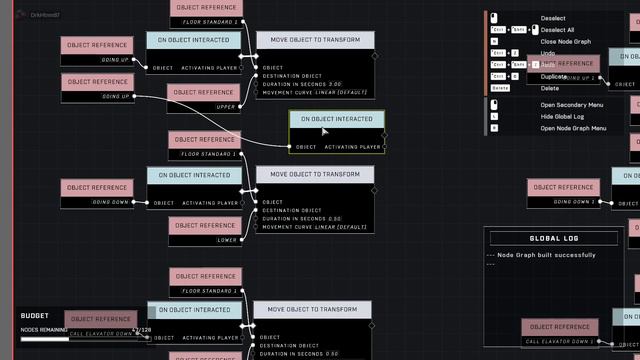The height and width of the screenshot is (360, 640).
Task: Click the Delete key icon
Action: tap(500, 88)
